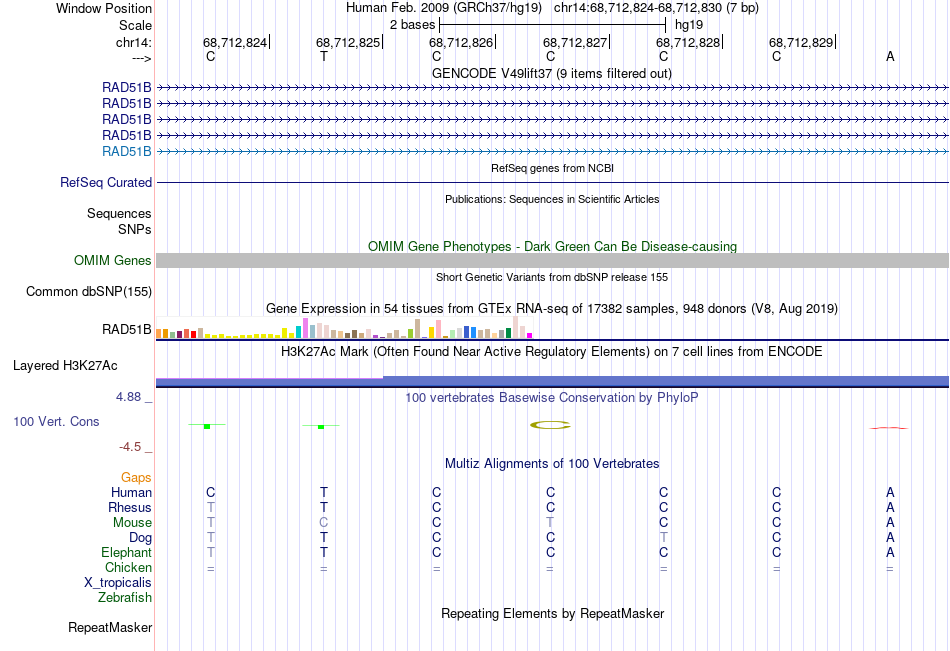Viewport: 950px width, 651px height.
Task: Open Repeating Elements by RepeatMasker title
Action: tap(553, 613)
